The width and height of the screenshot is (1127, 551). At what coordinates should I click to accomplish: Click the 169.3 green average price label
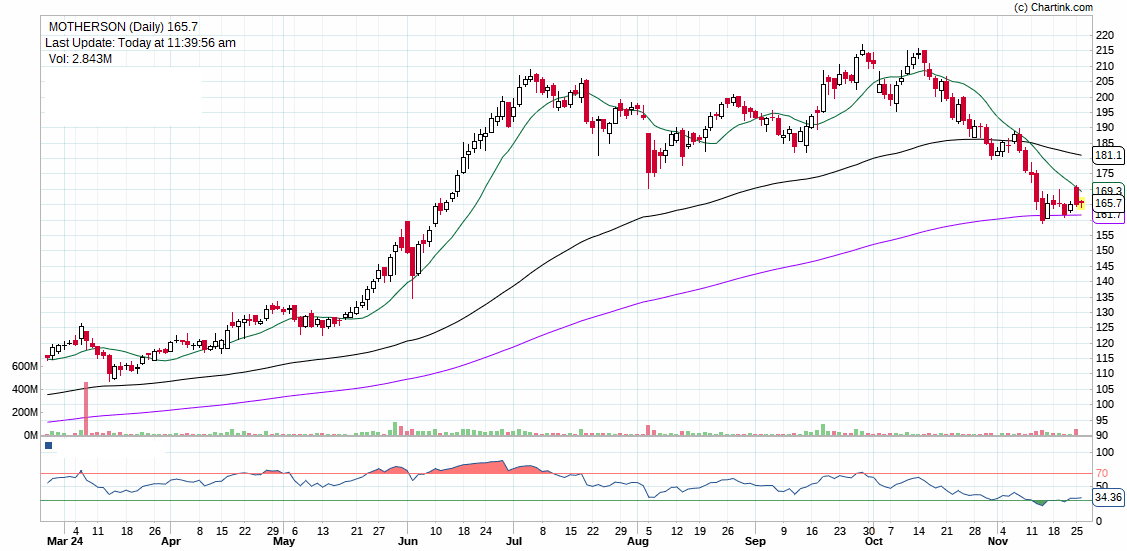click(x=1108, y=190)
